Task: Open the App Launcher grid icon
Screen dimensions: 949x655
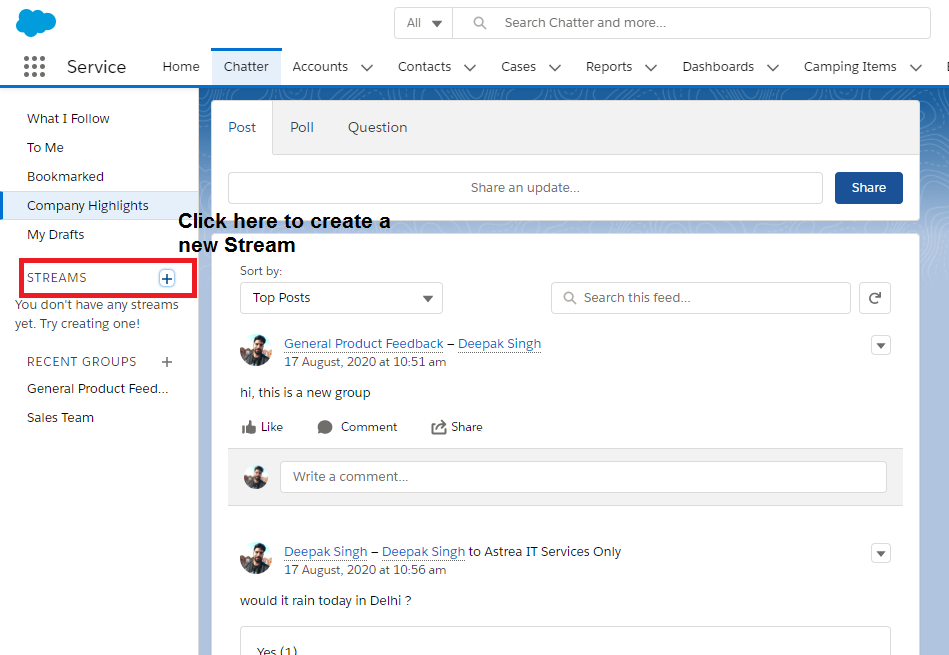Action: tap(33, 66)
